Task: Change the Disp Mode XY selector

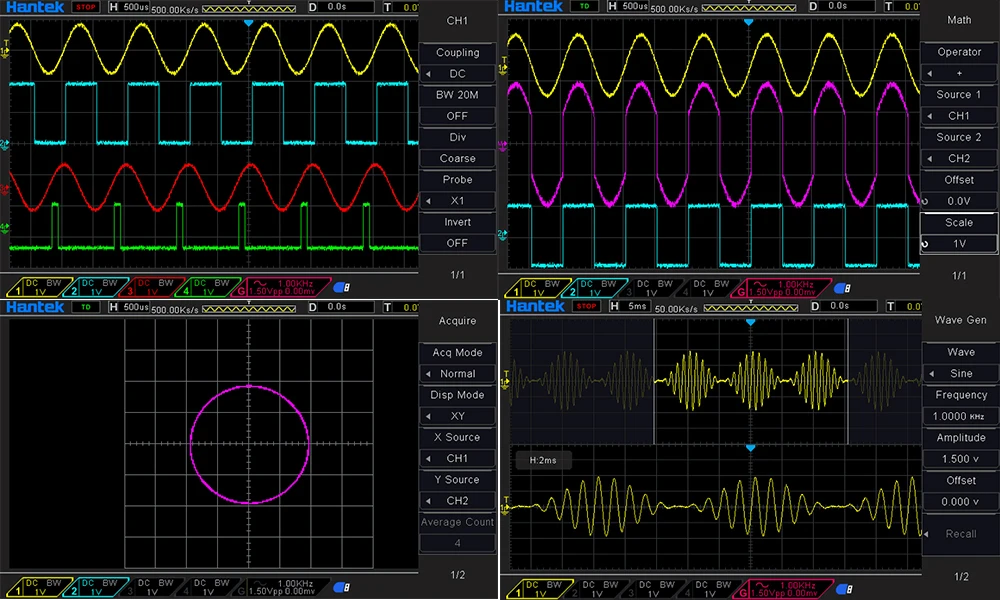Action: [457, 416]
